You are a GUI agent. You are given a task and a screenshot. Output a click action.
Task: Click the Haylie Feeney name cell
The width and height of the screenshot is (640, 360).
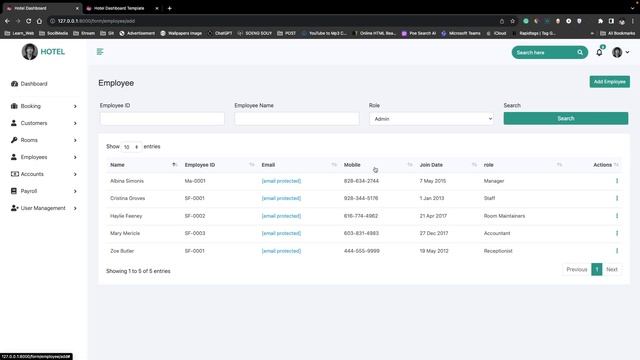(x=126, y=216)
